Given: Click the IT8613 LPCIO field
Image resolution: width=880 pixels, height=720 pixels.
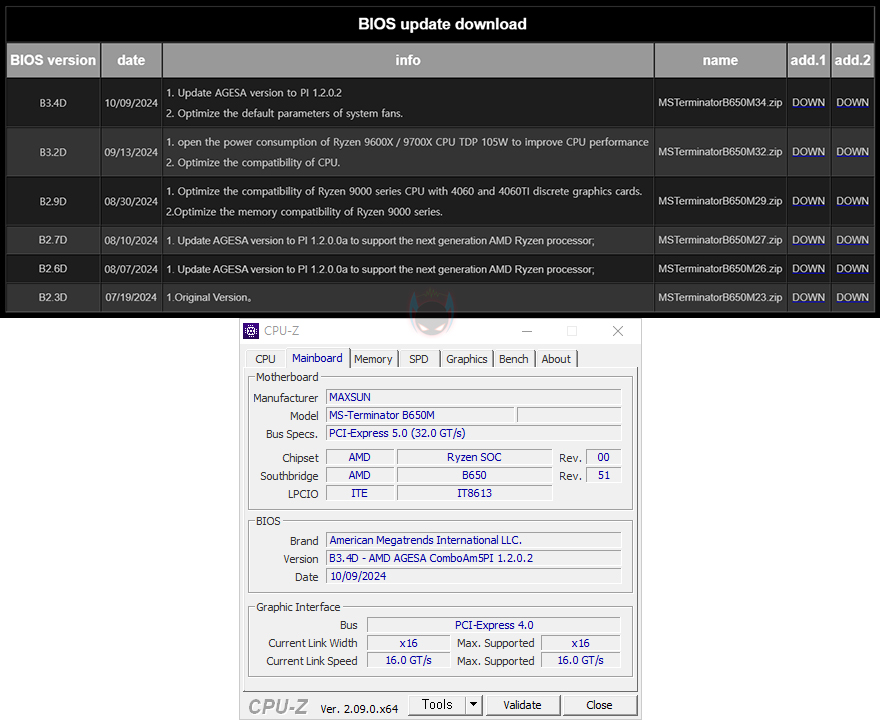Looking at the screenshot, I should click(x=474, y=493).
